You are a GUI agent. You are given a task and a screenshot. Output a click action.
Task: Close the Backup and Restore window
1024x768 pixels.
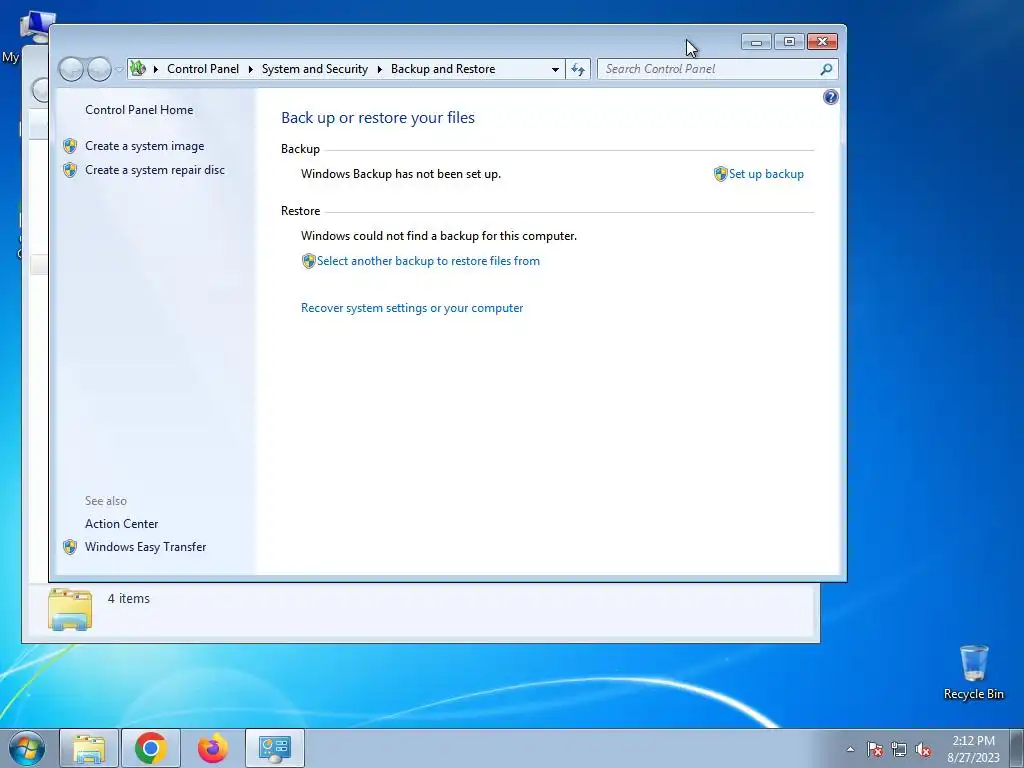(822, 42)
